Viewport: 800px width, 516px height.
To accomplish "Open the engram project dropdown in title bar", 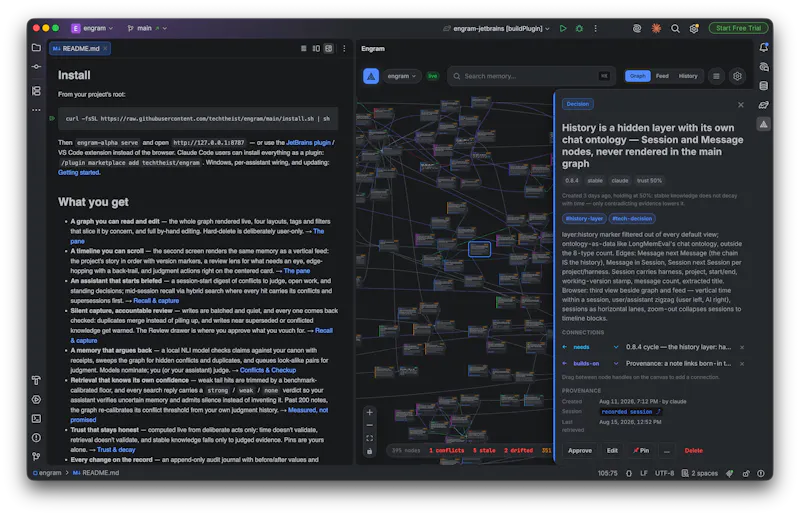I will coord(92,29).
